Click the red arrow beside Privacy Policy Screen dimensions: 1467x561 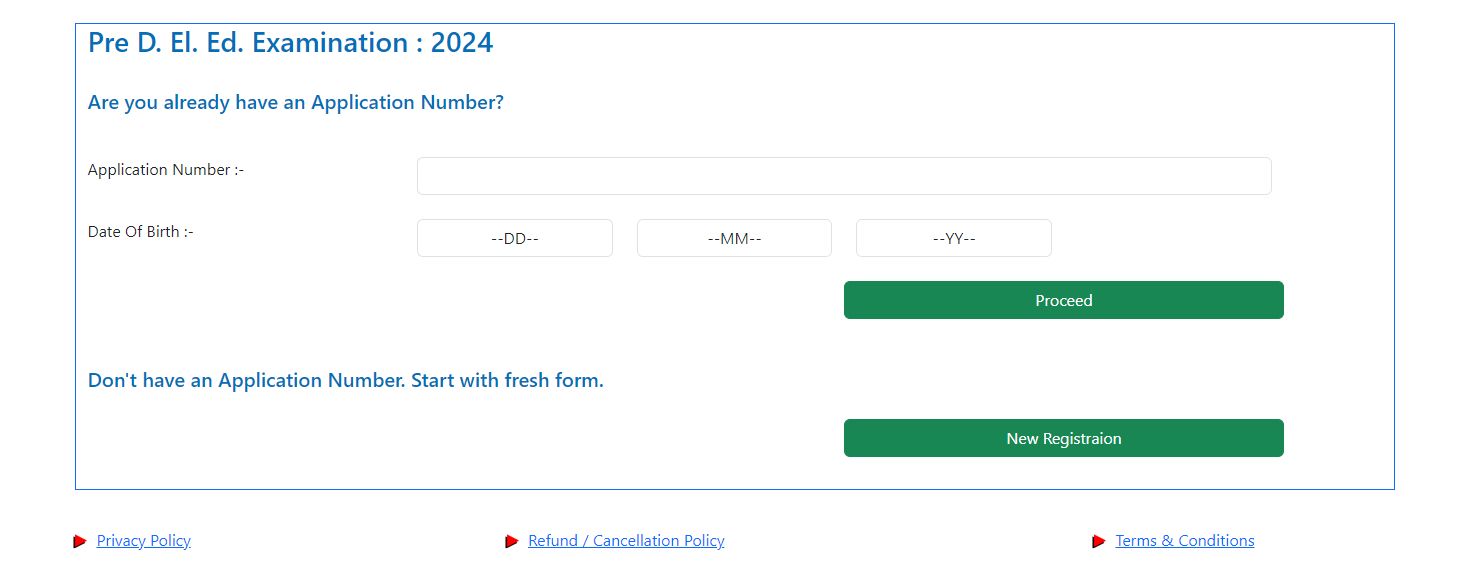pyautogui.click(x=80, y=541)
